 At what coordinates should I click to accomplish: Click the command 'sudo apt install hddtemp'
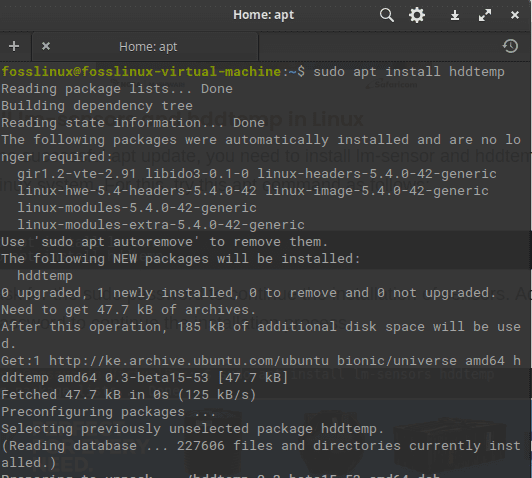point(409,72)
